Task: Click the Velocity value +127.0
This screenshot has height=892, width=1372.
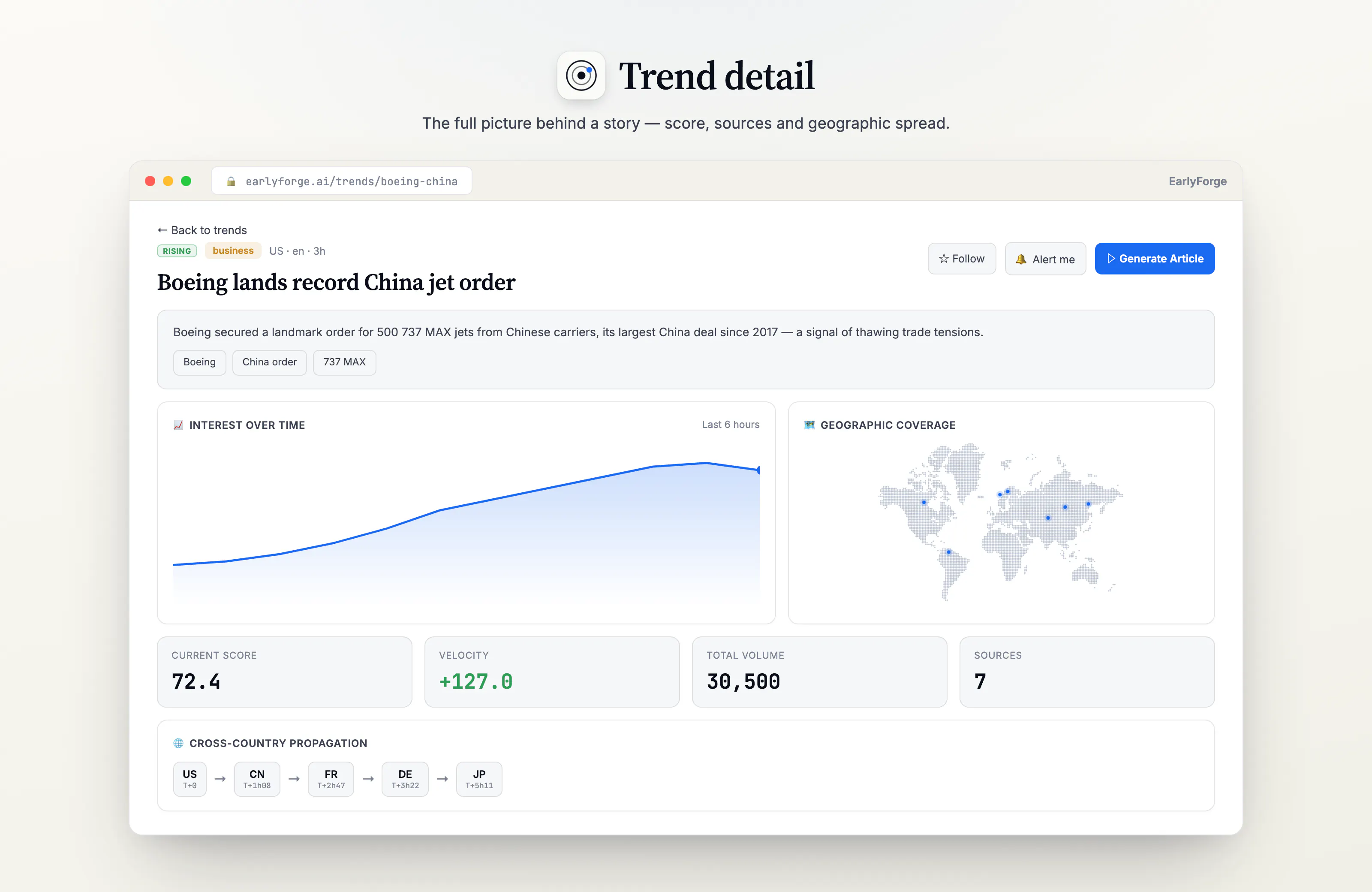Action: (x=475, y=681)
